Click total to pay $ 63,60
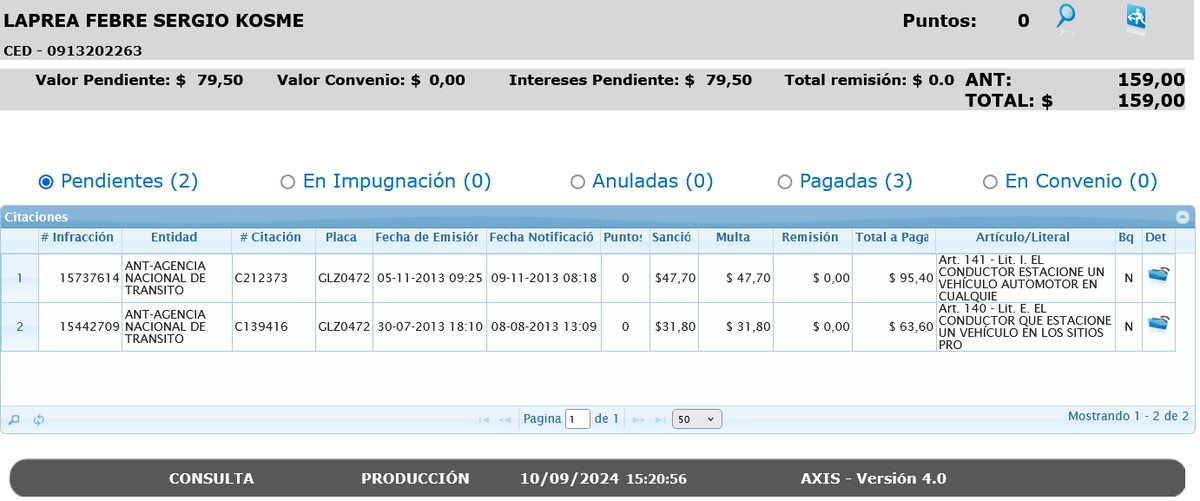 (910, 327)
